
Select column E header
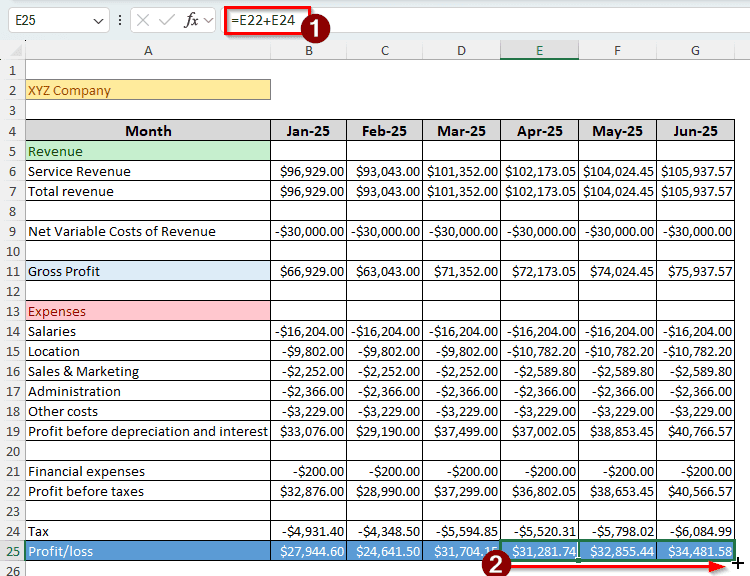(539, 51)
